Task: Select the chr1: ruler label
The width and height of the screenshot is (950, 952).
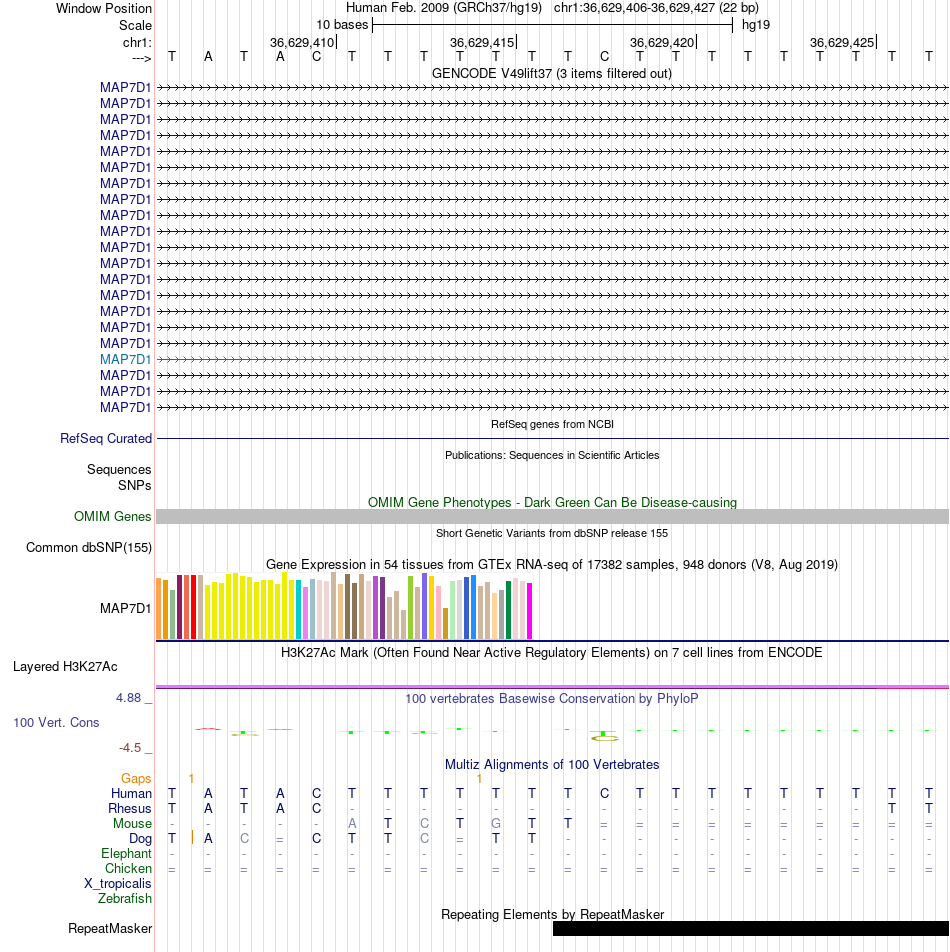Action: click(137, 42)
